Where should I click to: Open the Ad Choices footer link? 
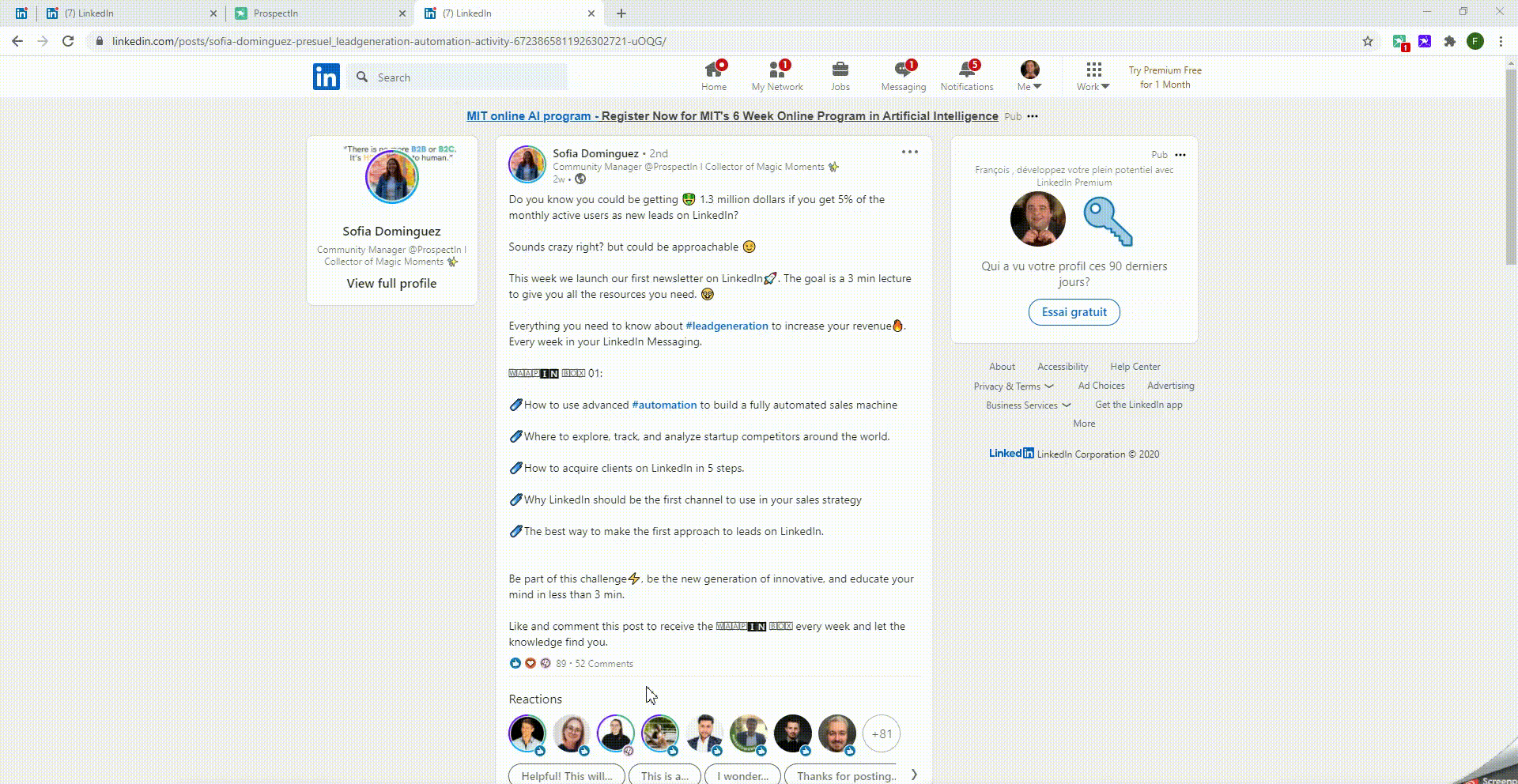click(x=1101, y=386)
